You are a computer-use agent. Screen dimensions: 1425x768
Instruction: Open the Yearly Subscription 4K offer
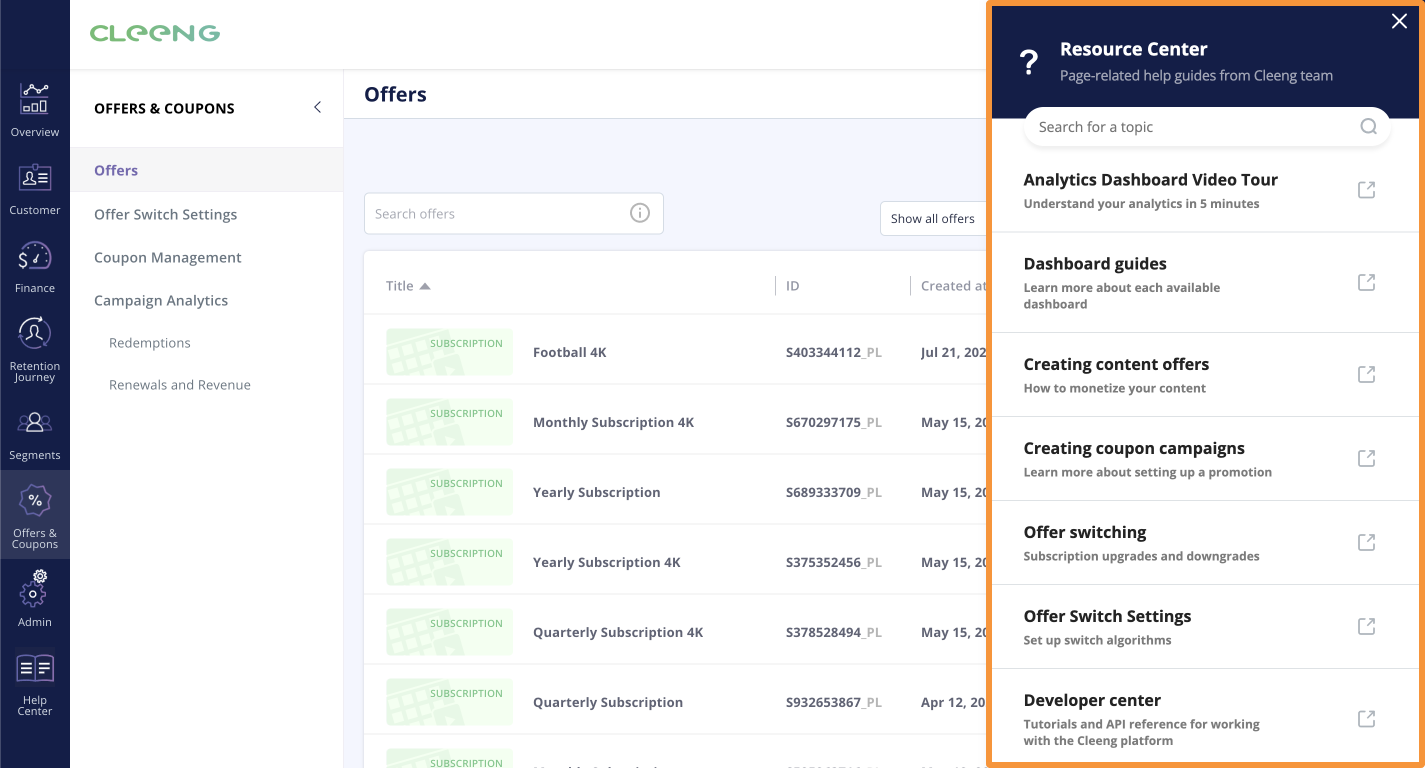(607, 562)
